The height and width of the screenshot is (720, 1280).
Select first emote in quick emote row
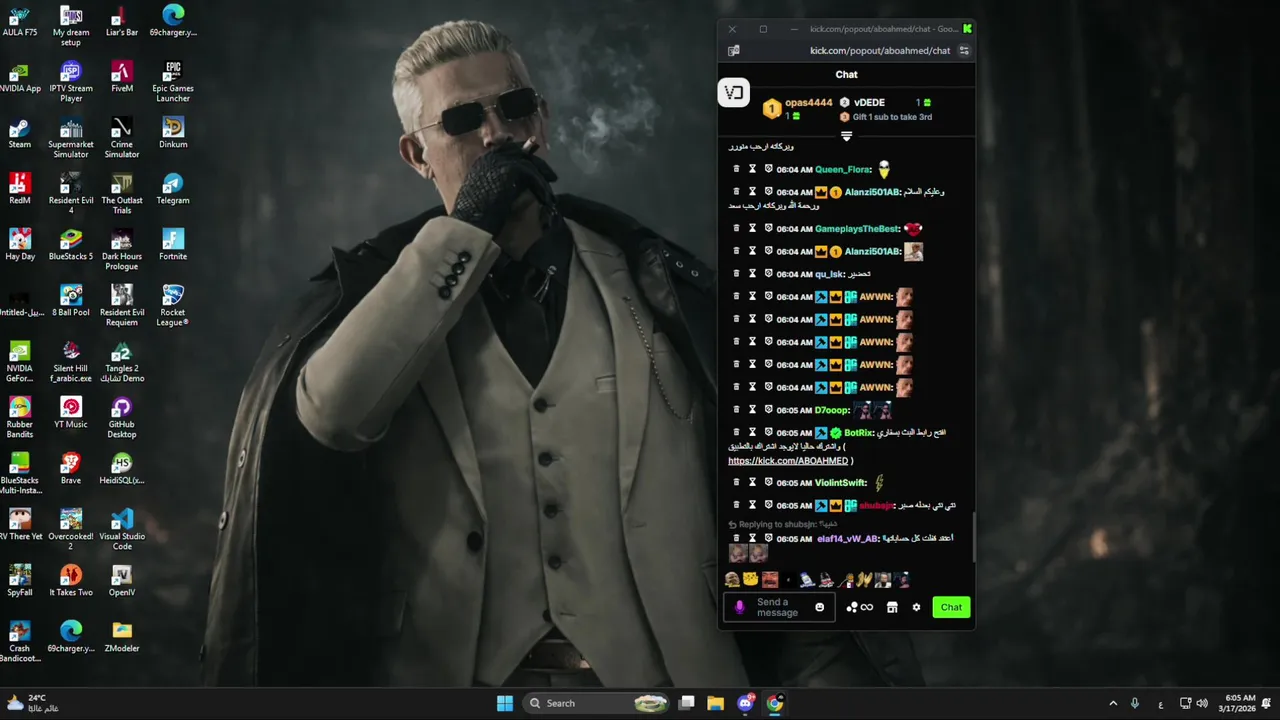(x=732, y=580)
